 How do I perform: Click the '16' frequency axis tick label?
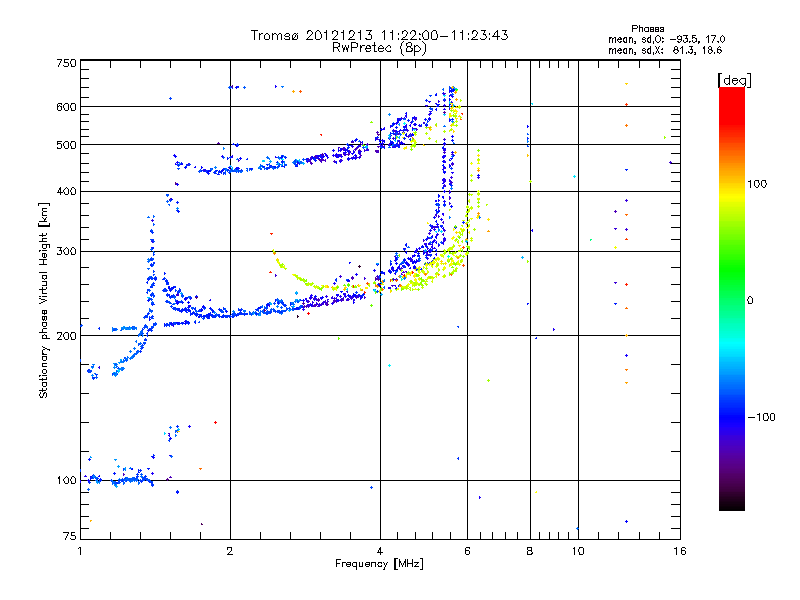(x=680, y=551)
